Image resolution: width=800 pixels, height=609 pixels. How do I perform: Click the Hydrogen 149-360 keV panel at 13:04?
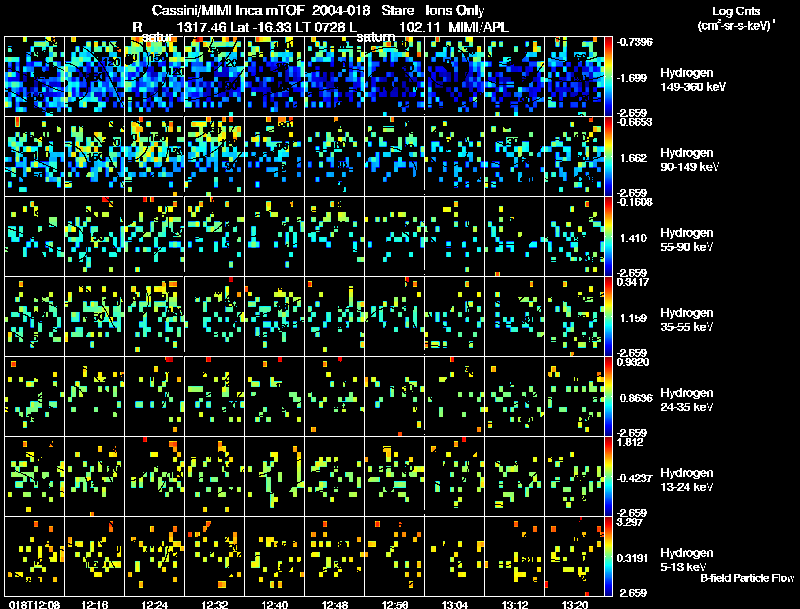point(454,76)
